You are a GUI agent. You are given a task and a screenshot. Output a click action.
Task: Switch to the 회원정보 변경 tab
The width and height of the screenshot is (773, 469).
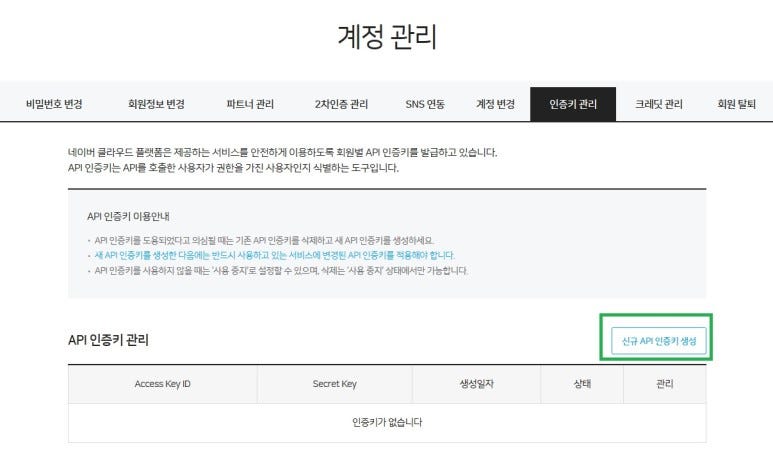click(156, 104)
